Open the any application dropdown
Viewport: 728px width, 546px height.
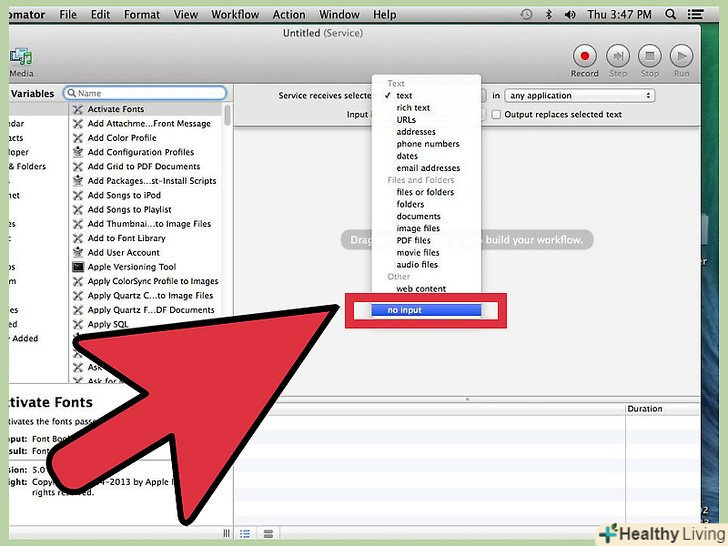tap(579, 96)
